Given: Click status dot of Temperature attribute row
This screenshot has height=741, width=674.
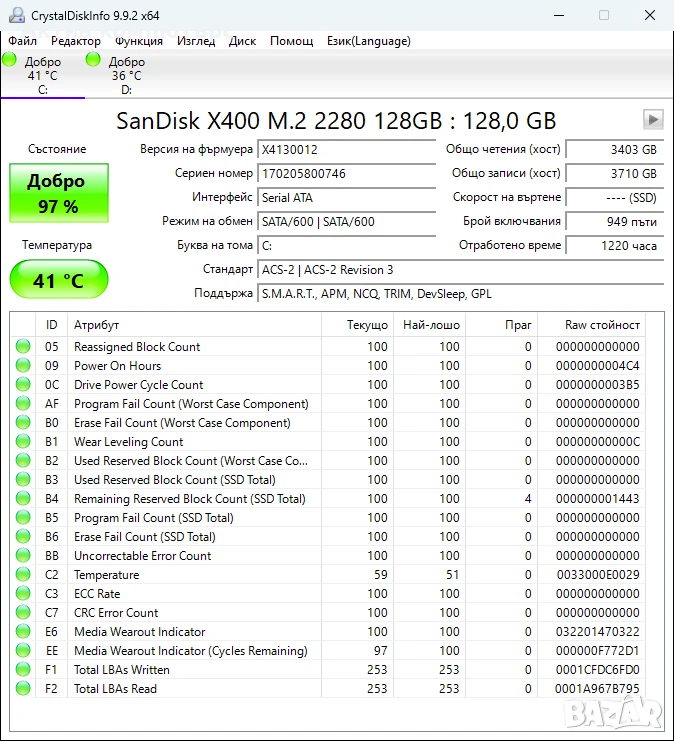Looking at the screenshot, I should (x=23, y=574).
